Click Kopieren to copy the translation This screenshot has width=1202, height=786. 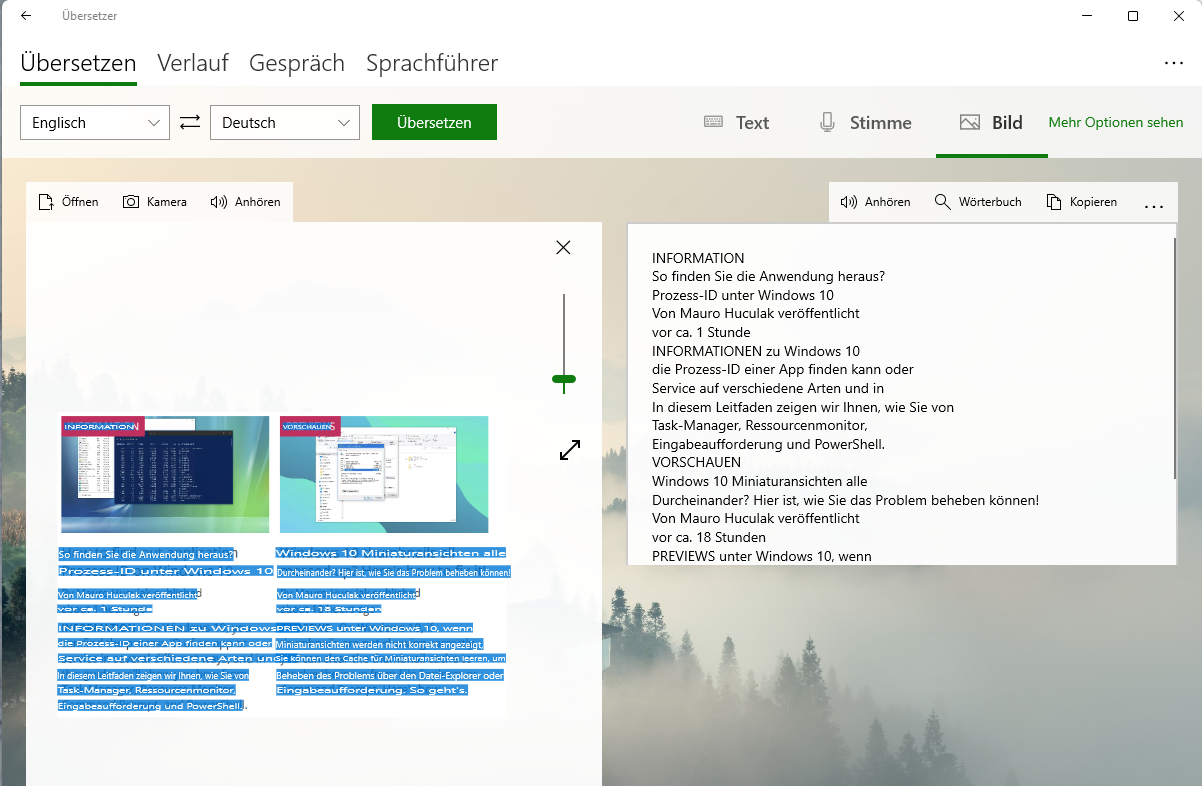1082,202
